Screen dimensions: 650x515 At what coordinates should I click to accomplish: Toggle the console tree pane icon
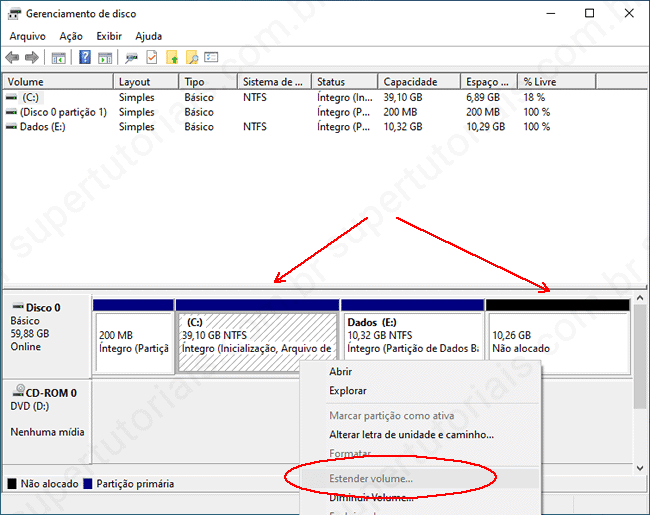[59, 57]
